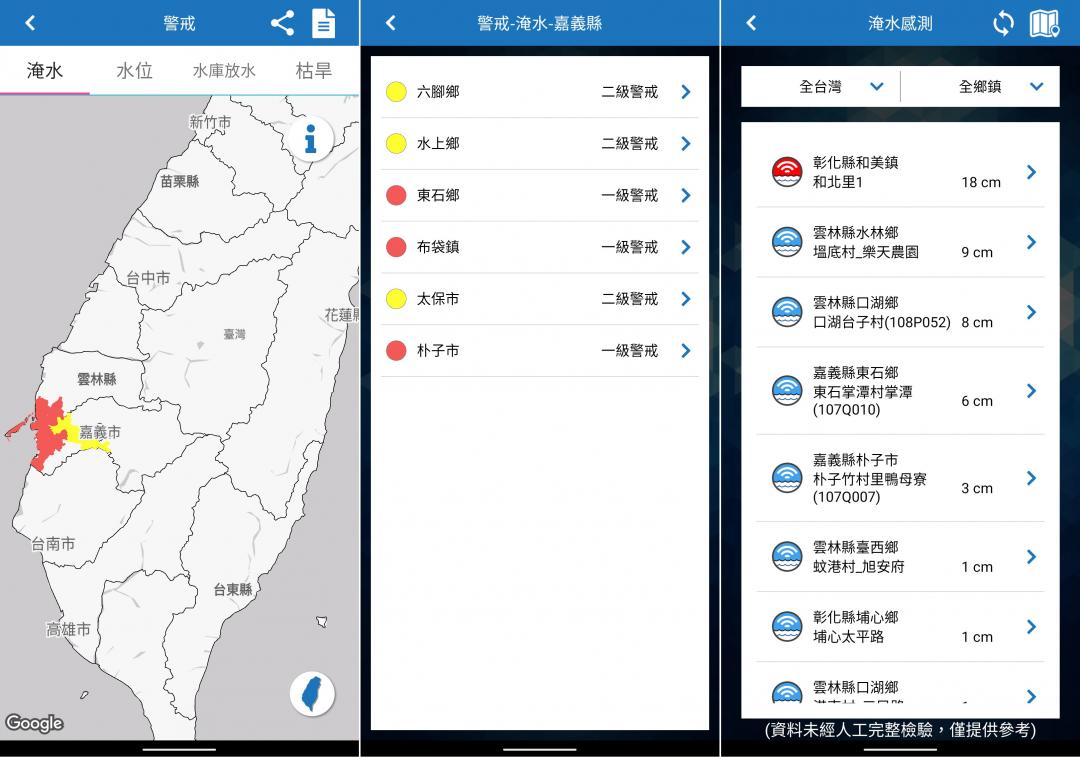Open the map view icon on 淹水感測 screen
Image resolution: width=1080 pixels, height=757 pixels.
click(1047, 21)
